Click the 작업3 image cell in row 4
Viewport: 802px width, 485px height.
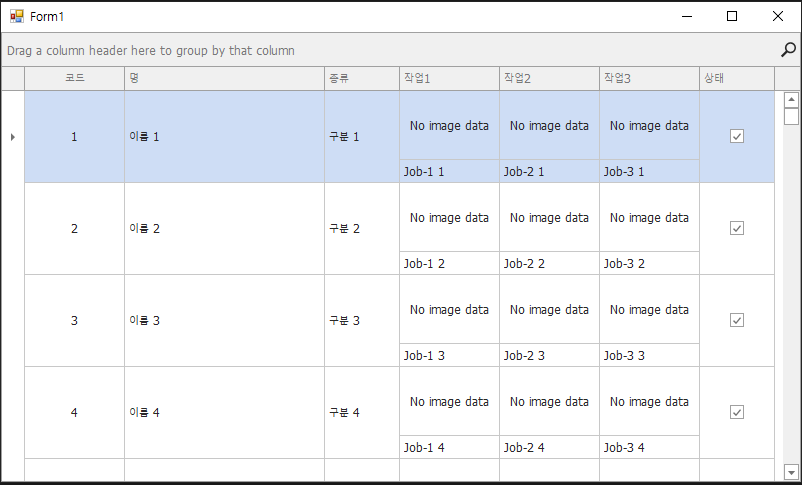click(x=650, y=402)
